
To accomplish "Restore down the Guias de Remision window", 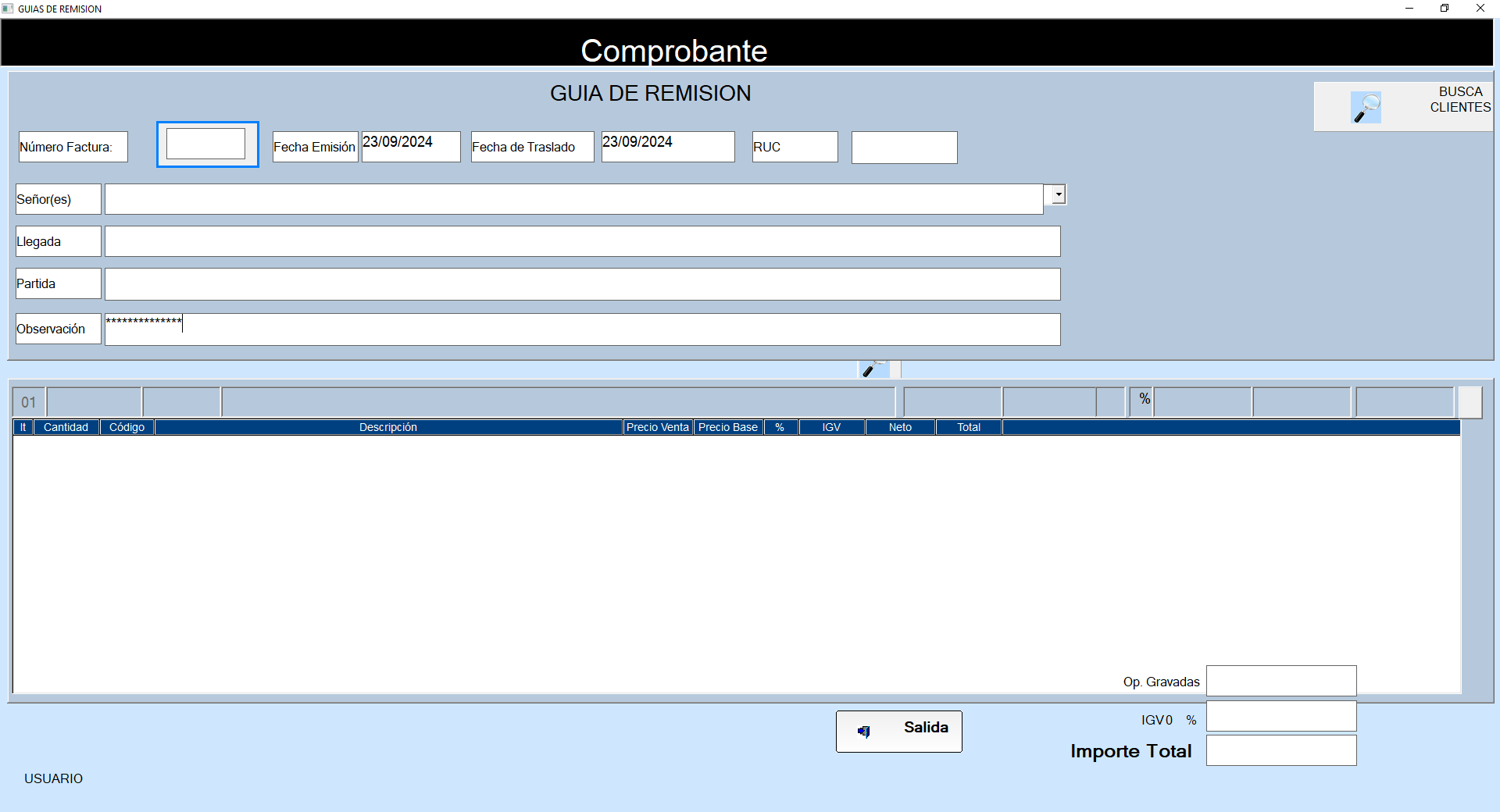I will [x=1445, y=9].
